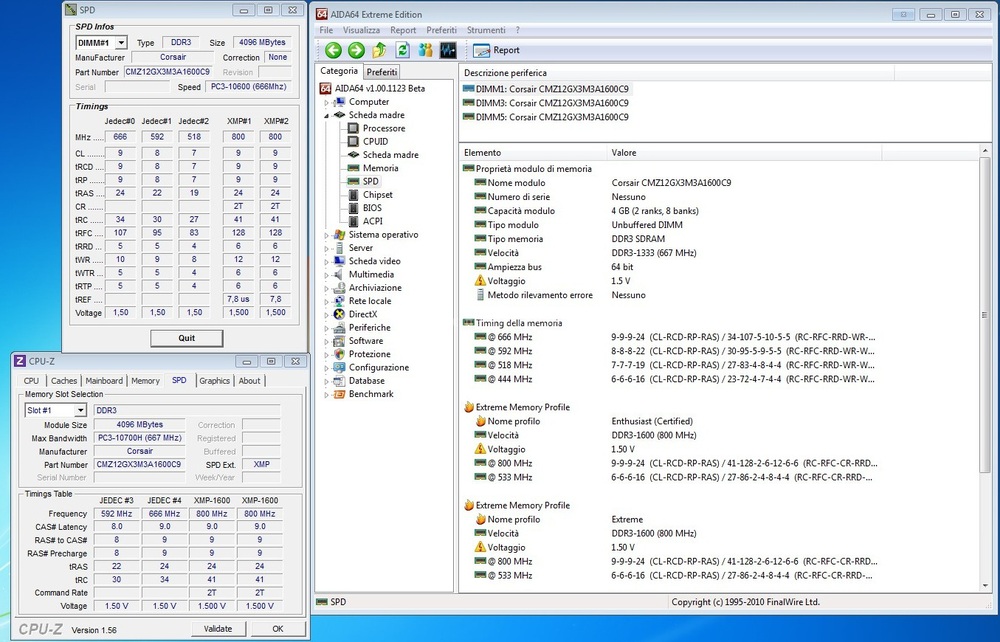The image size is (1000, 642).
Task: Expand the Computer tree node
Action: [x=327, y=103]
